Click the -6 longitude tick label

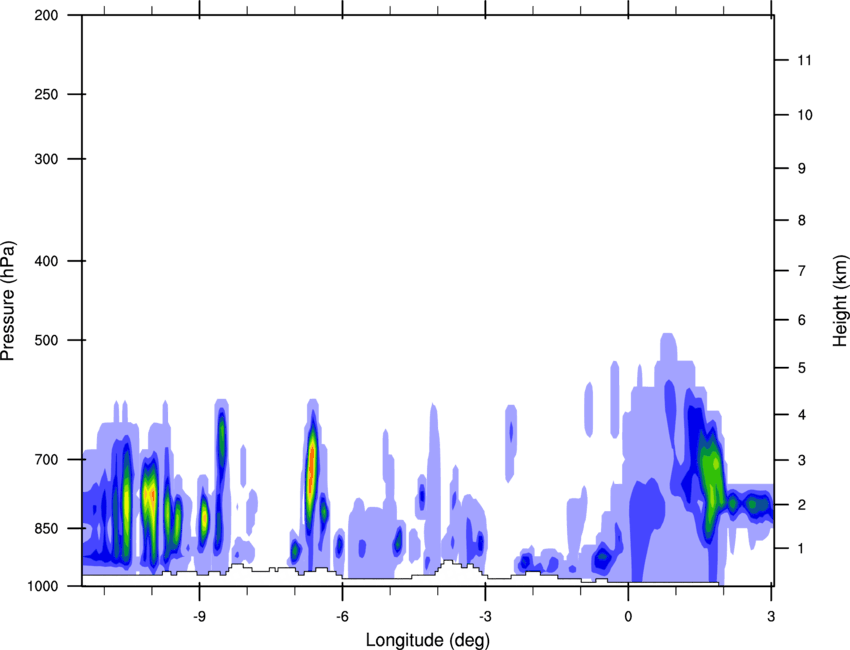point(342,616)
